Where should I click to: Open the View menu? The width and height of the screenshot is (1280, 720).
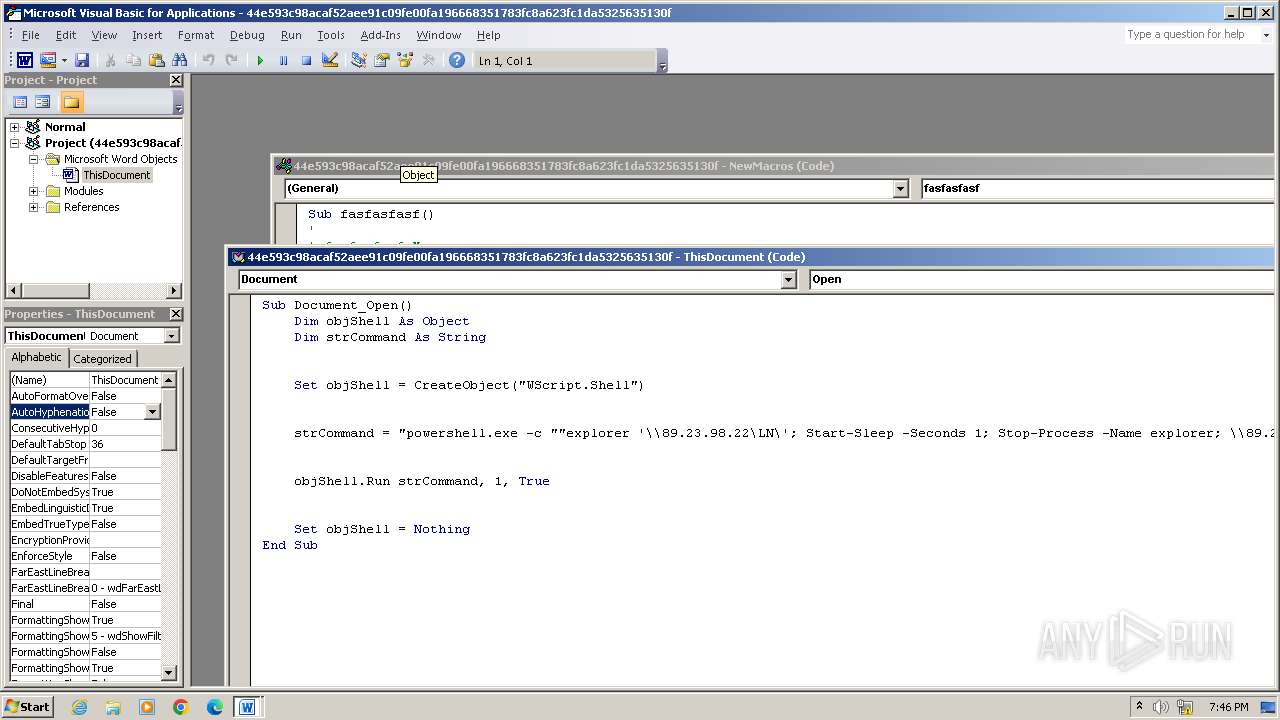coord(104,35)
